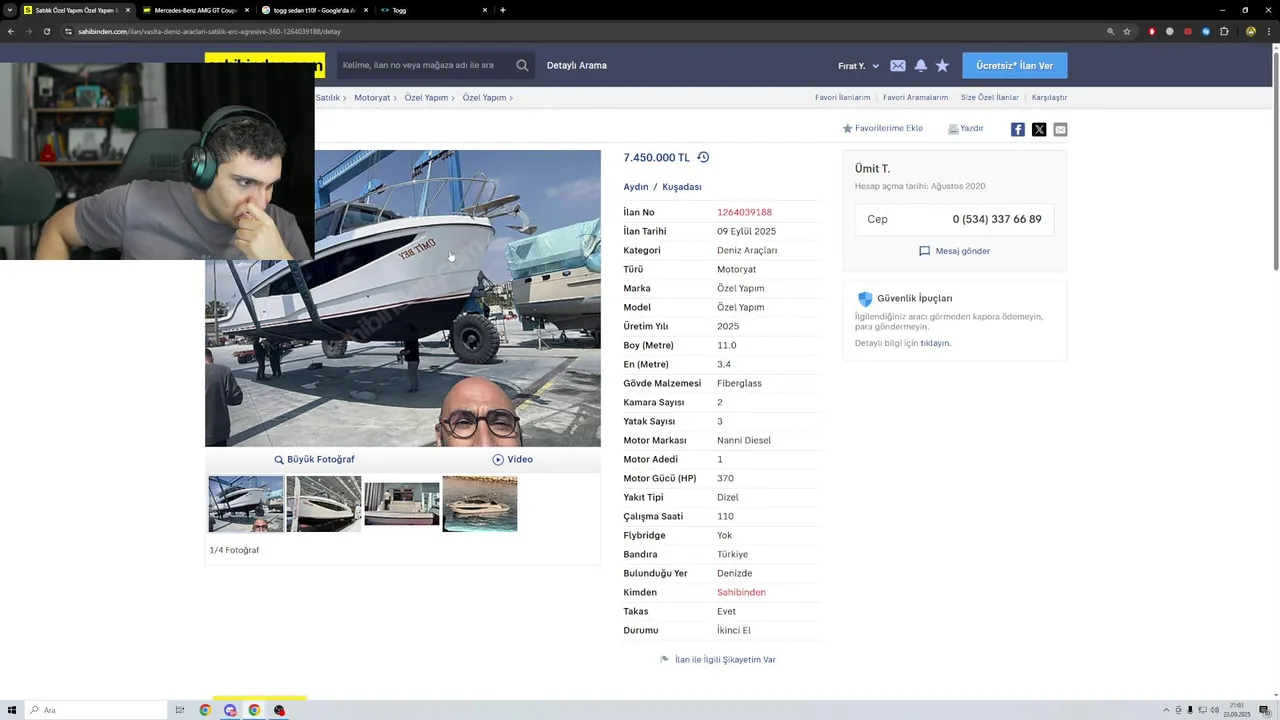Share listing on Facebook
This screenshot has width=1280, height=720.
1018,129
